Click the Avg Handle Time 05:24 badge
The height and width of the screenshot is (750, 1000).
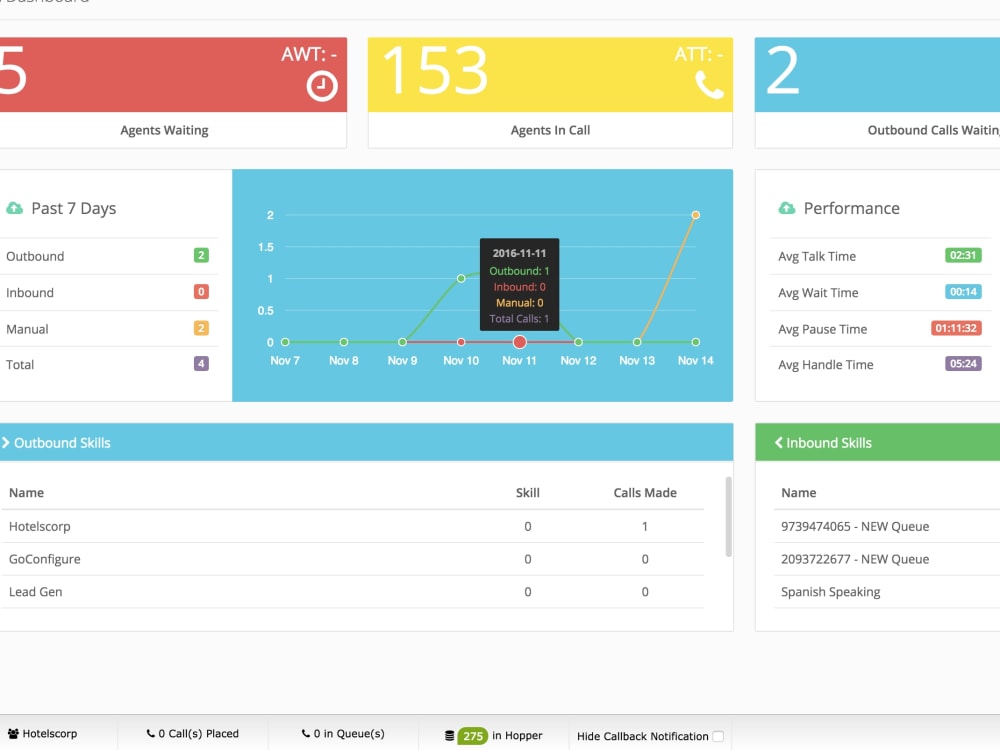tap(963, 364)
